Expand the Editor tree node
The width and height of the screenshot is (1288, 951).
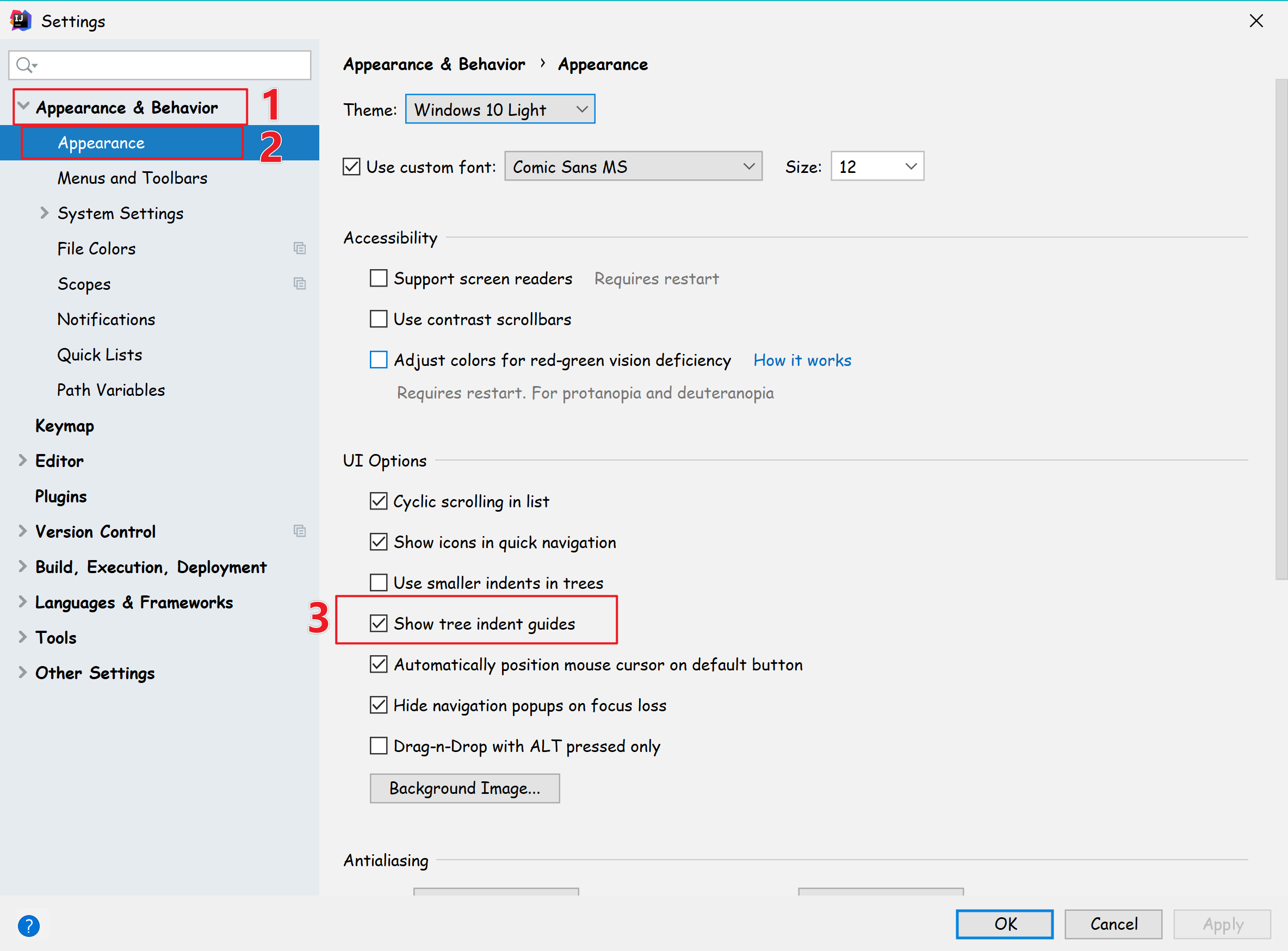(22, 461)
